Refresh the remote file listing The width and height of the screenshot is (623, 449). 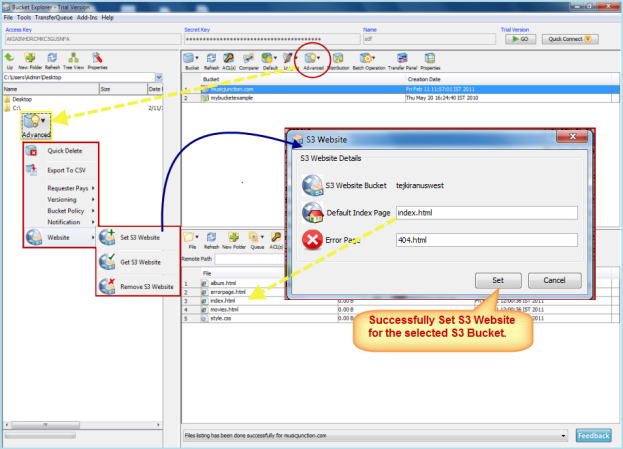[x=211, y=241]
